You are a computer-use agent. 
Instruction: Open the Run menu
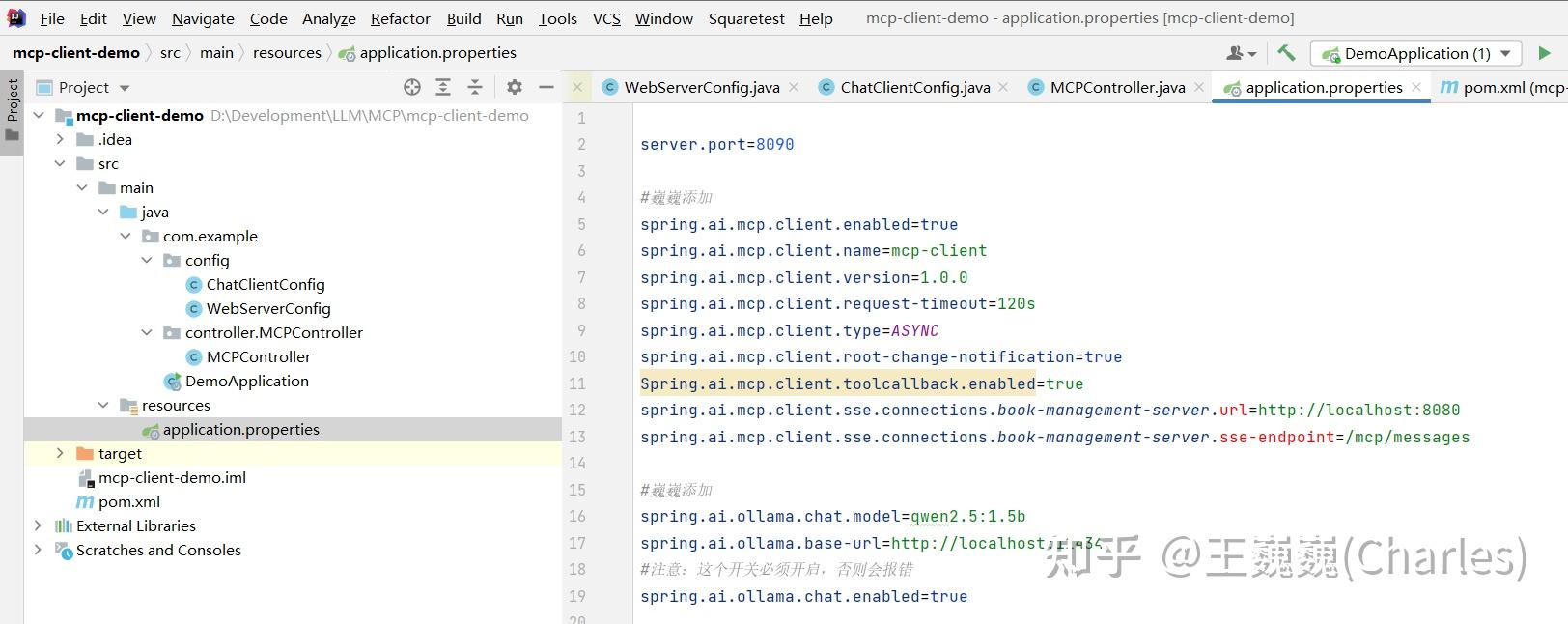point(510,18)
